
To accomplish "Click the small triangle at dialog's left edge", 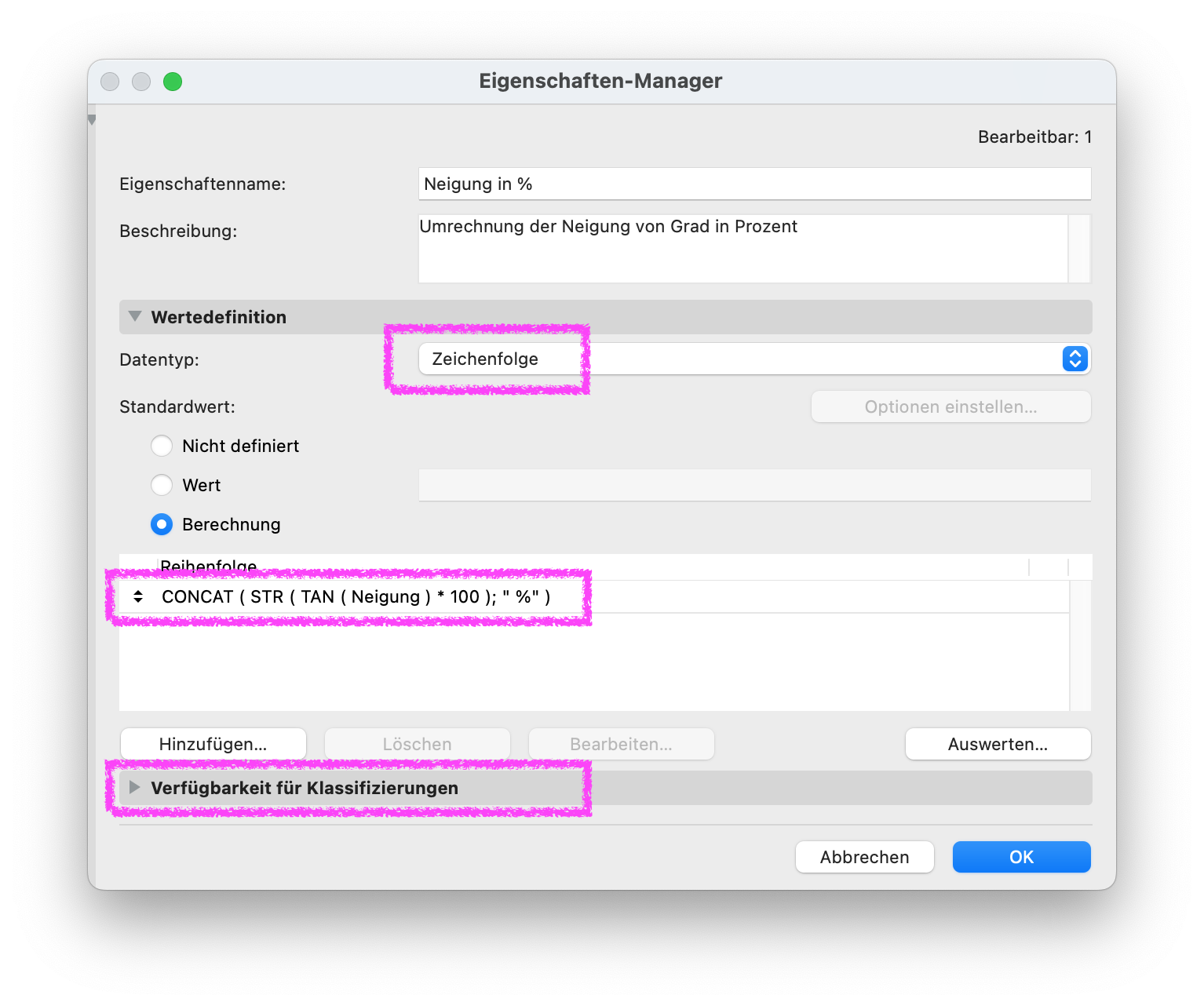I will click(x=92, y=120).
